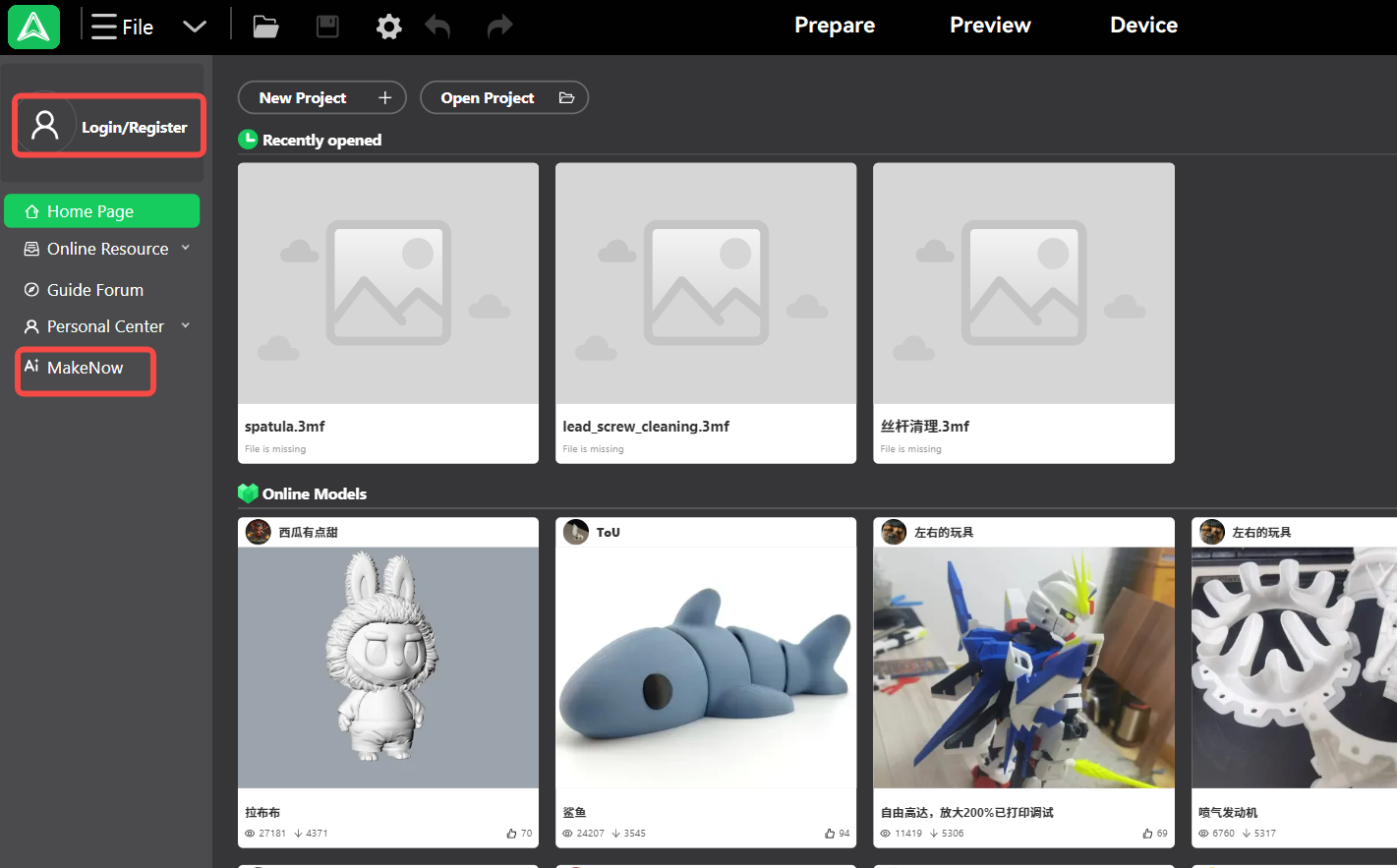Viewport: 1397px width, 868px height.
Task: Expand the Personal Center chevron
Action: pos(186,326)
